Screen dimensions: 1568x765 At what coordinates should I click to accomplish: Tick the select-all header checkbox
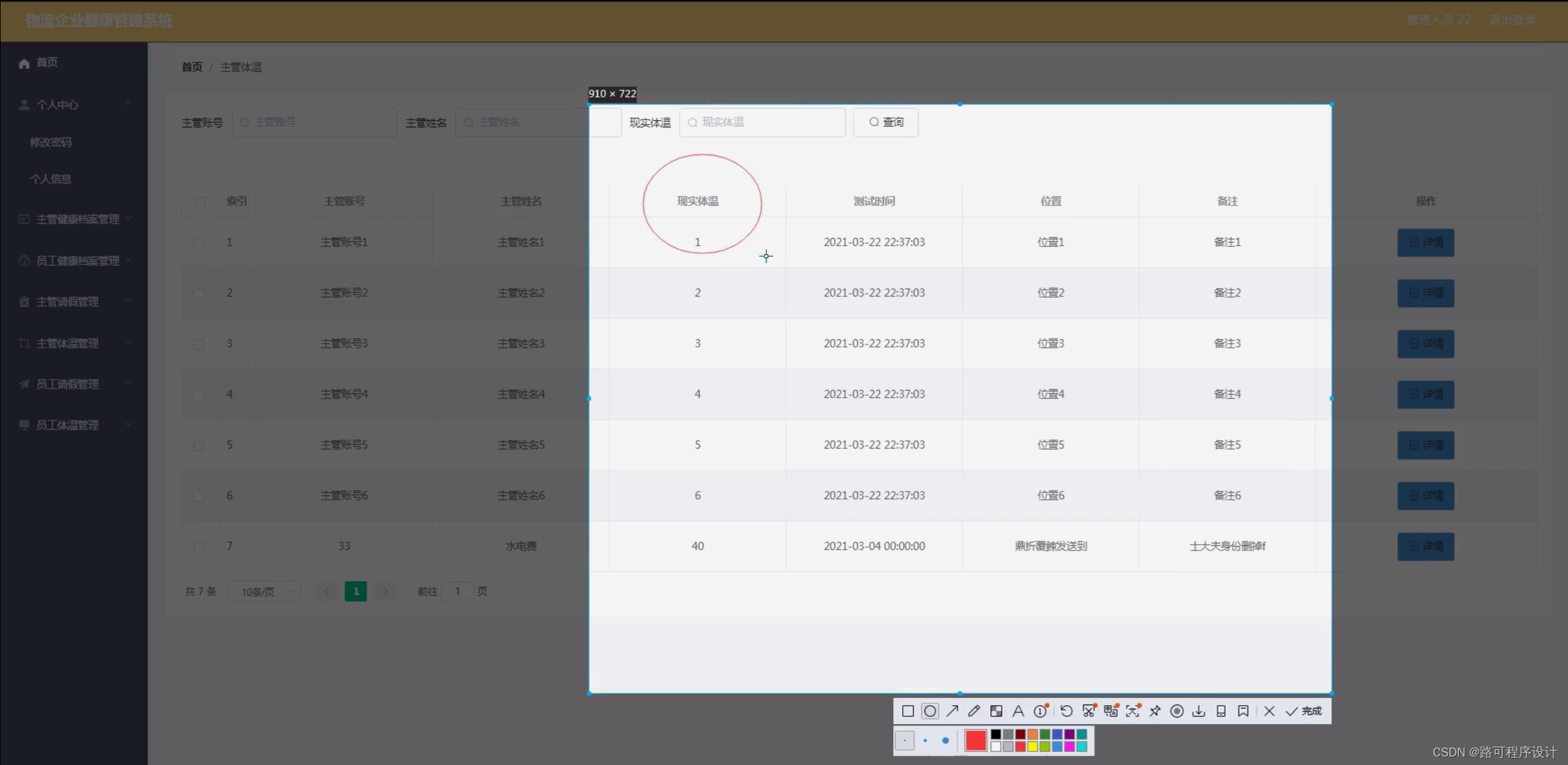click(x=200, y=201)
